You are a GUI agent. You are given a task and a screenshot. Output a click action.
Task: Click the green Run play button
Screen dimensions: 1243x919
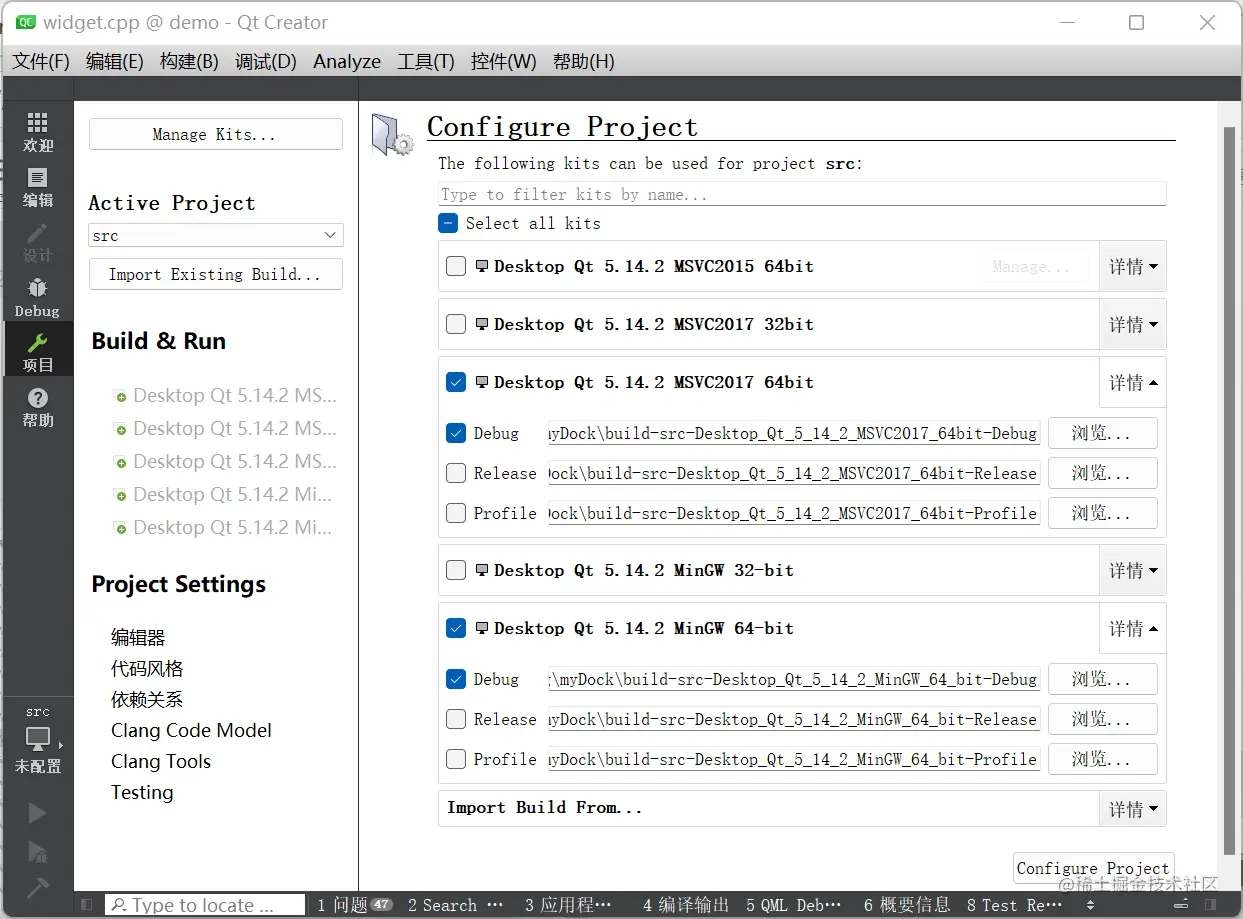(37, 813)
